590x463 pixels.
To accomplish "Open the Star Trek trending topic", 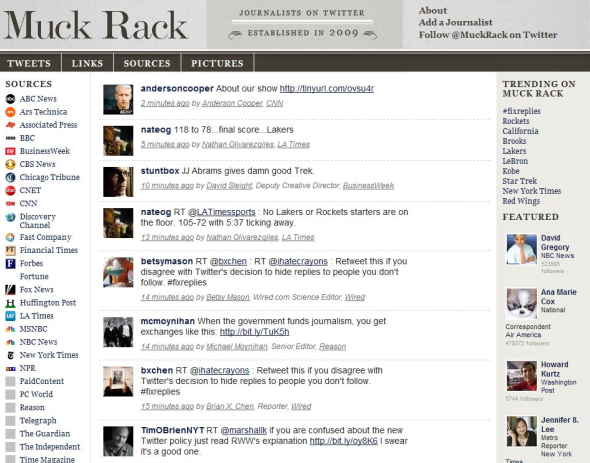I will click(520, 181).
